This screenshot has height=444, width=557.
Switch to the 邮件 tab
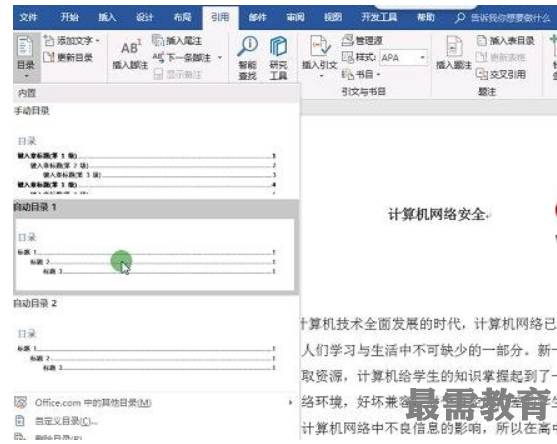[x=258, y=17]
